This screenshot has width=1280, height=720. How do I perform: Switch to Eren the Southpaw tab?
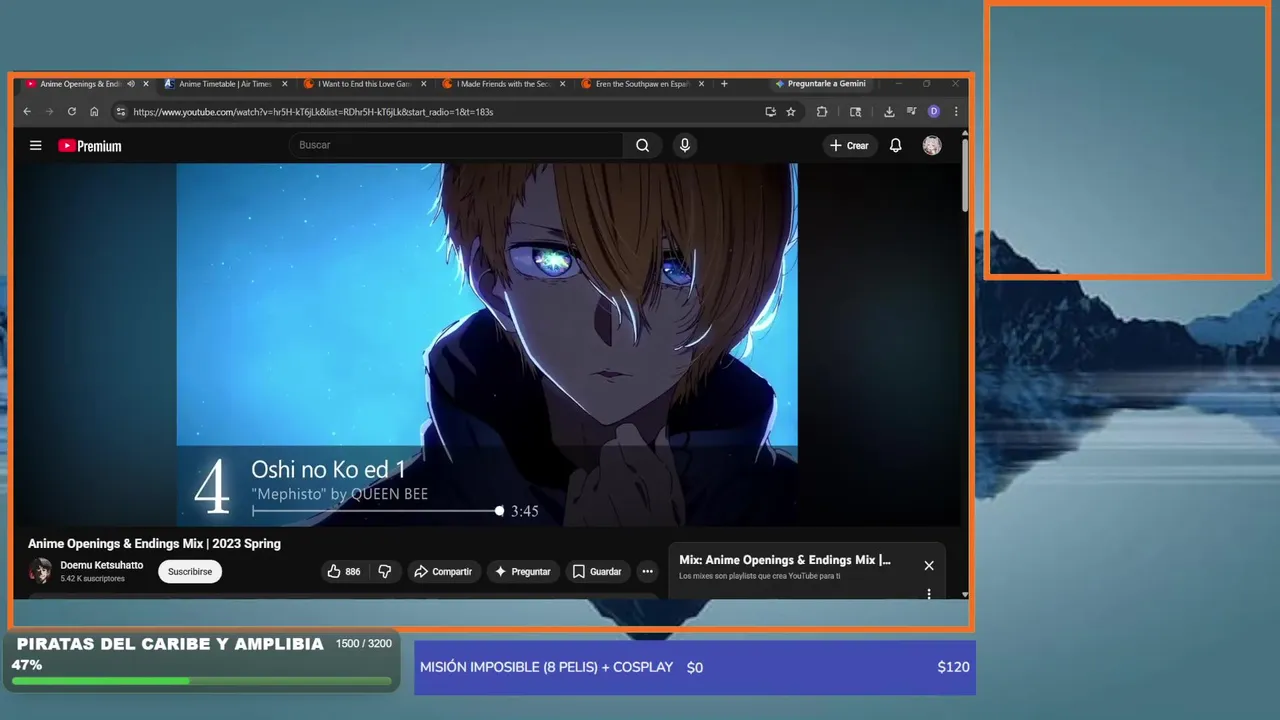pos(640,84)
